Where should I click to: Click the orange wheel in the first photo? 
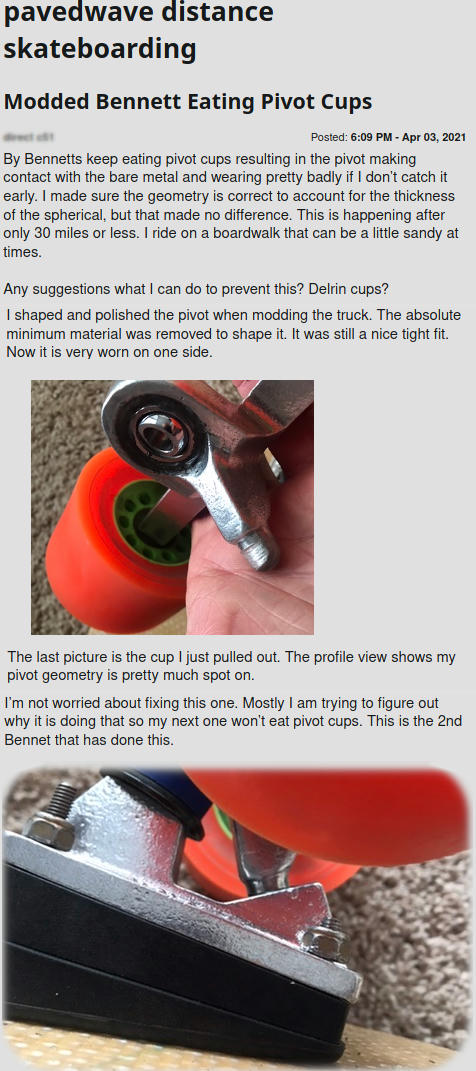coord(109,540)
